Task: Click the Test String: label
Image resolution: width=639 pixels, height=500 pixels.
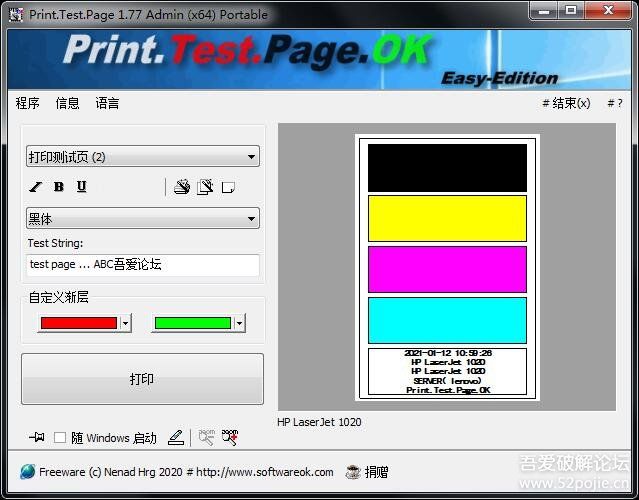Action: [55, 243]
